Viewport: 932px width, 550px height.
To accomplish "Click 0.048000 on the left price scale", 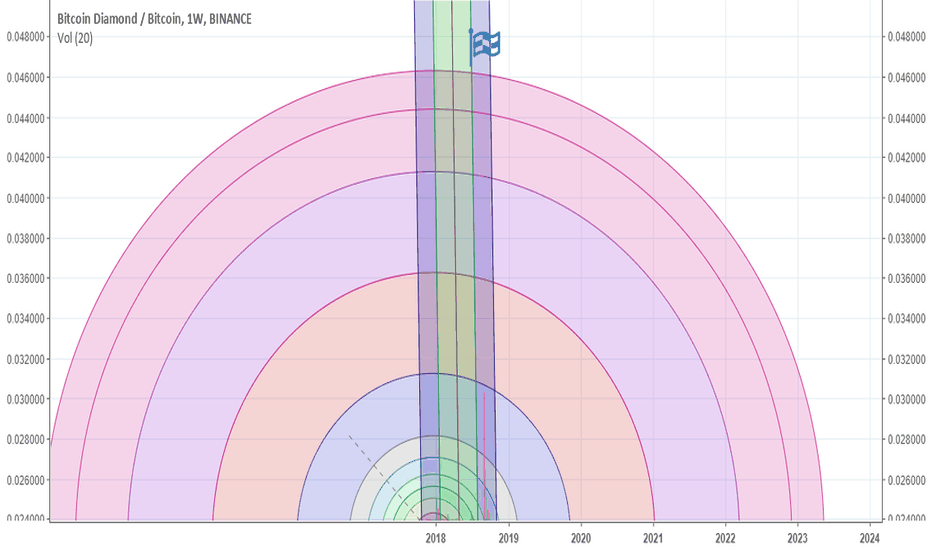I will point(26,37).
